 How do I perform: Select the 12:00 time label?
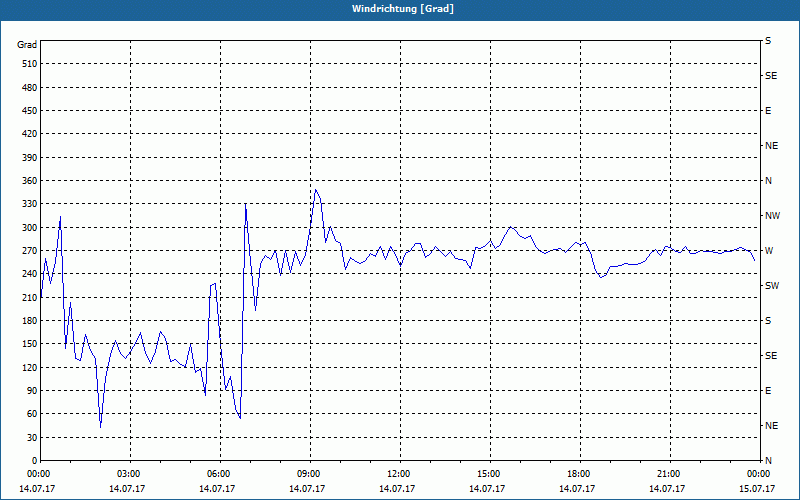[x=398, y=474]
